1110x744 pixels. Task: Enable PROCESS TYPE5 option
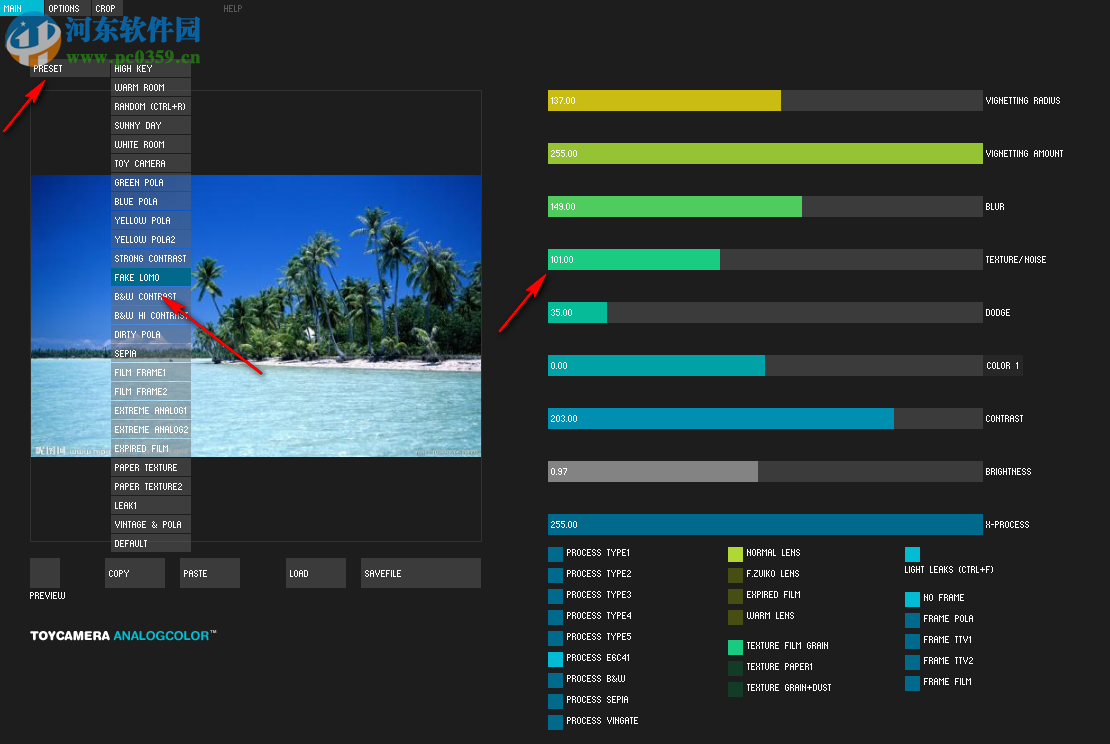[556, 638]
